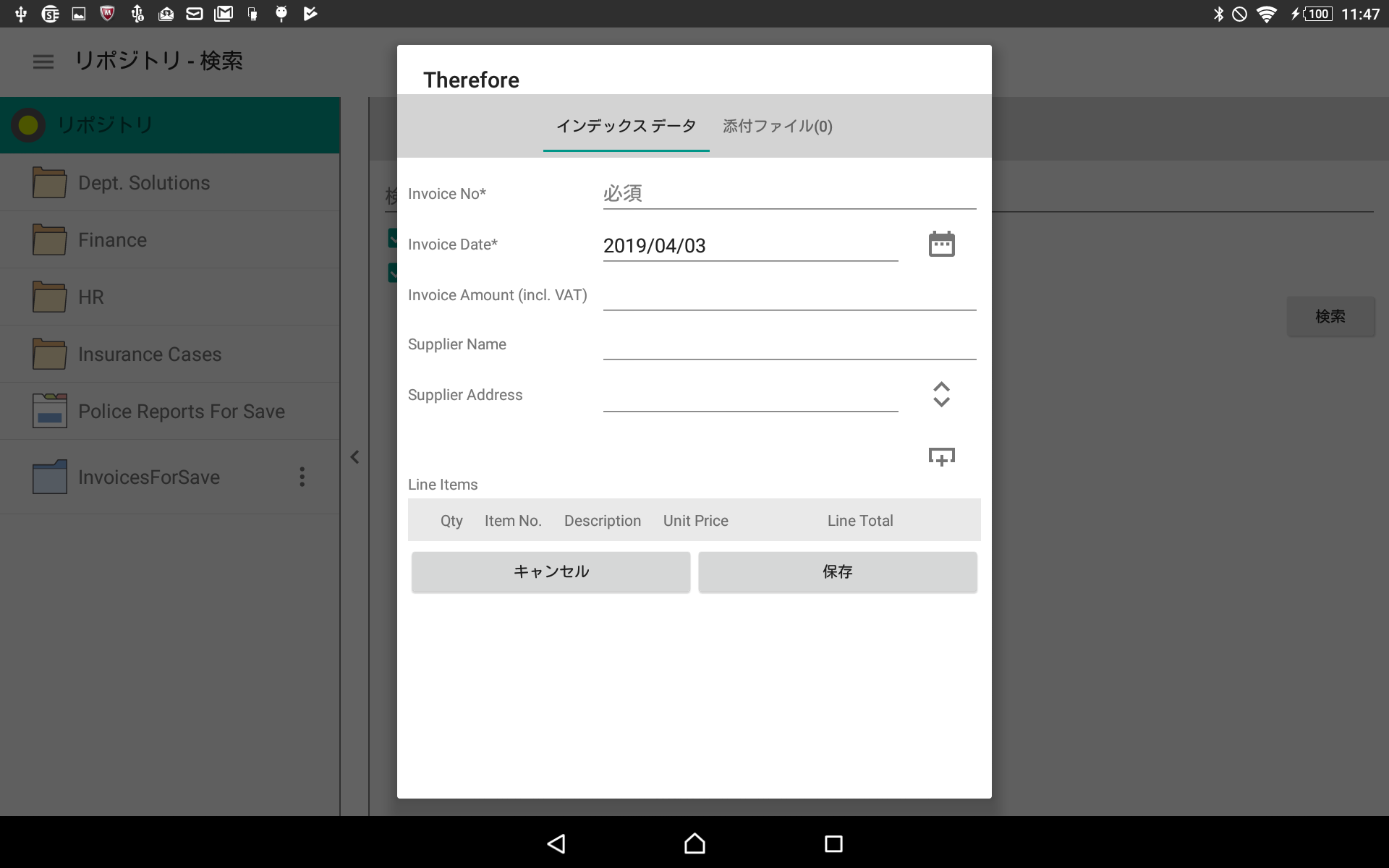Tap the Bluetooth status icon
The height and width of the screenshot is (868, 1389).
pyautogui.click(x=1218, y=14)
